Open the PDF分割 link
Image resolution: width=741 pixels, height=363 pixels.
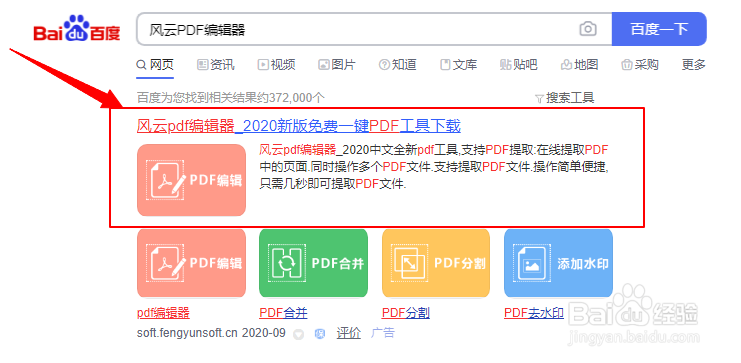click(x=405, y=313)
